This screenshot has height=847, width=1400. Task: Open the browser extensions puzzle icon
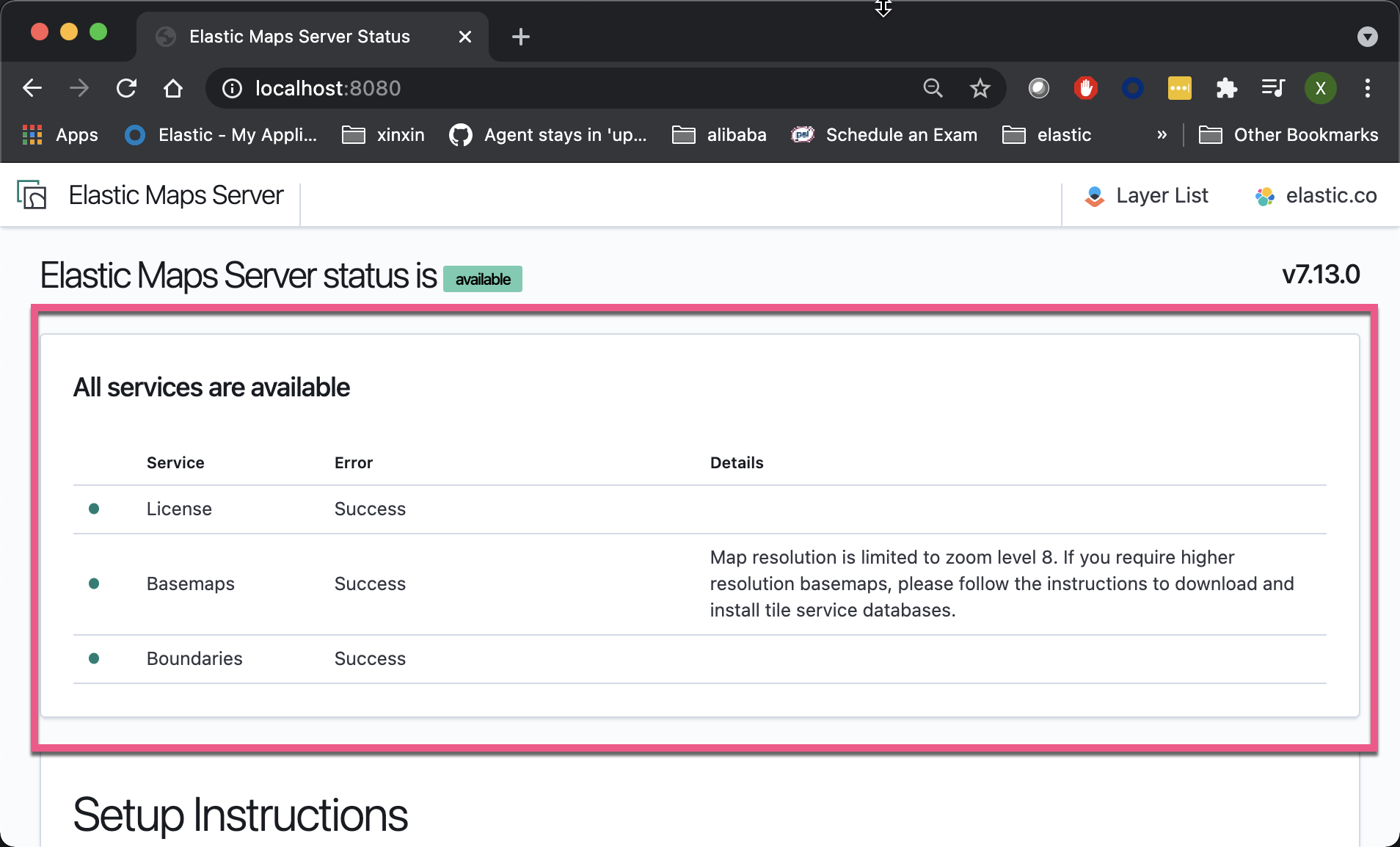[x=1226, y=88]
